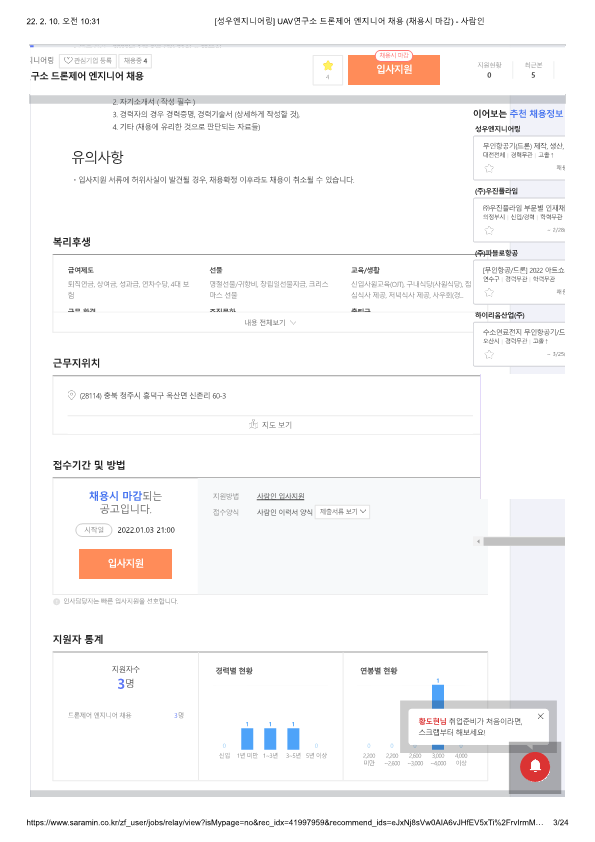Click the map pin icon beside address
Screen dimensions: 595x842
click(x=71, y=395)
